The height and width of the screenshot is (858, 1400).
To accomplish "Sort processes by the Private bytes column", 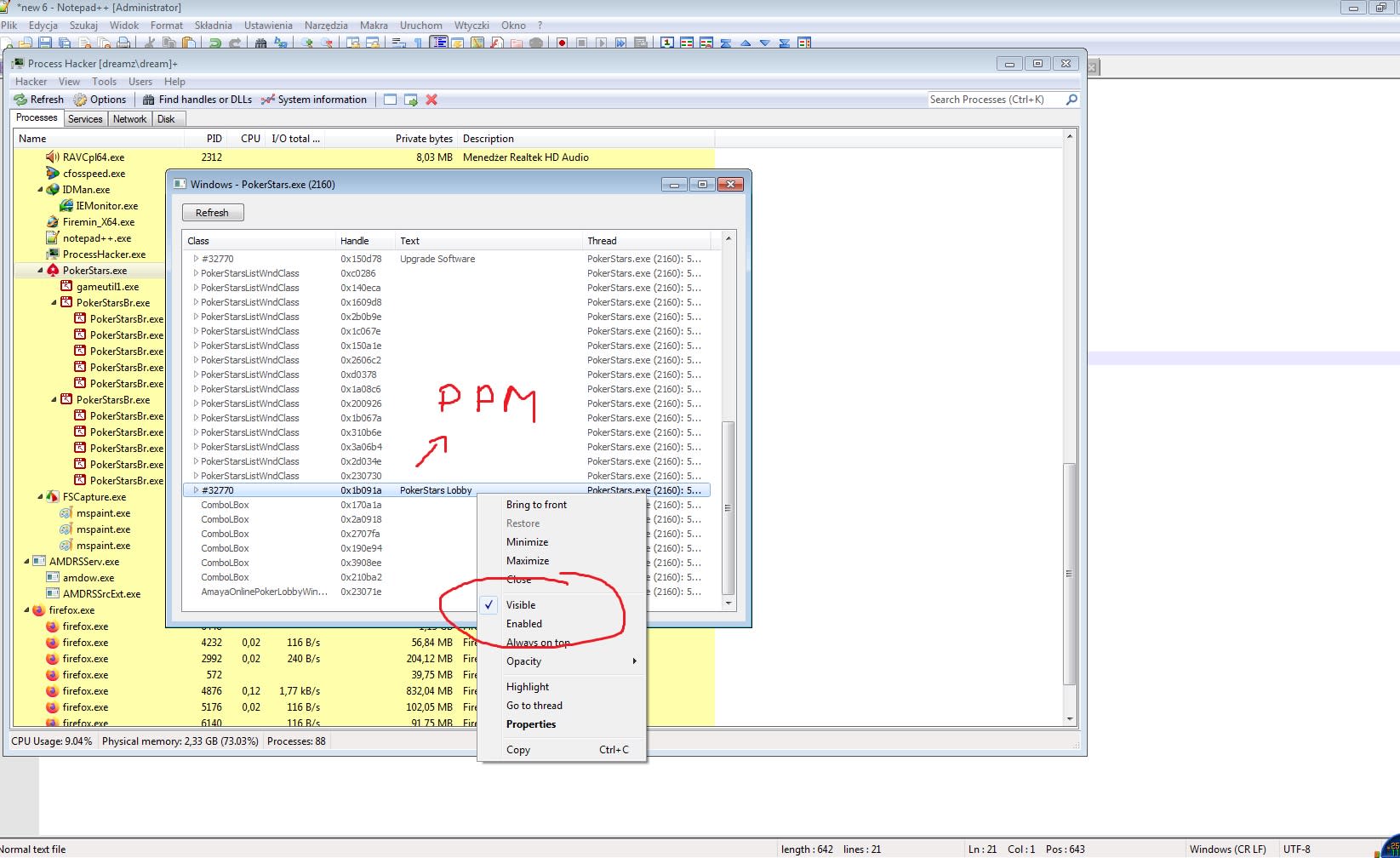I will [x=391, y=139].
